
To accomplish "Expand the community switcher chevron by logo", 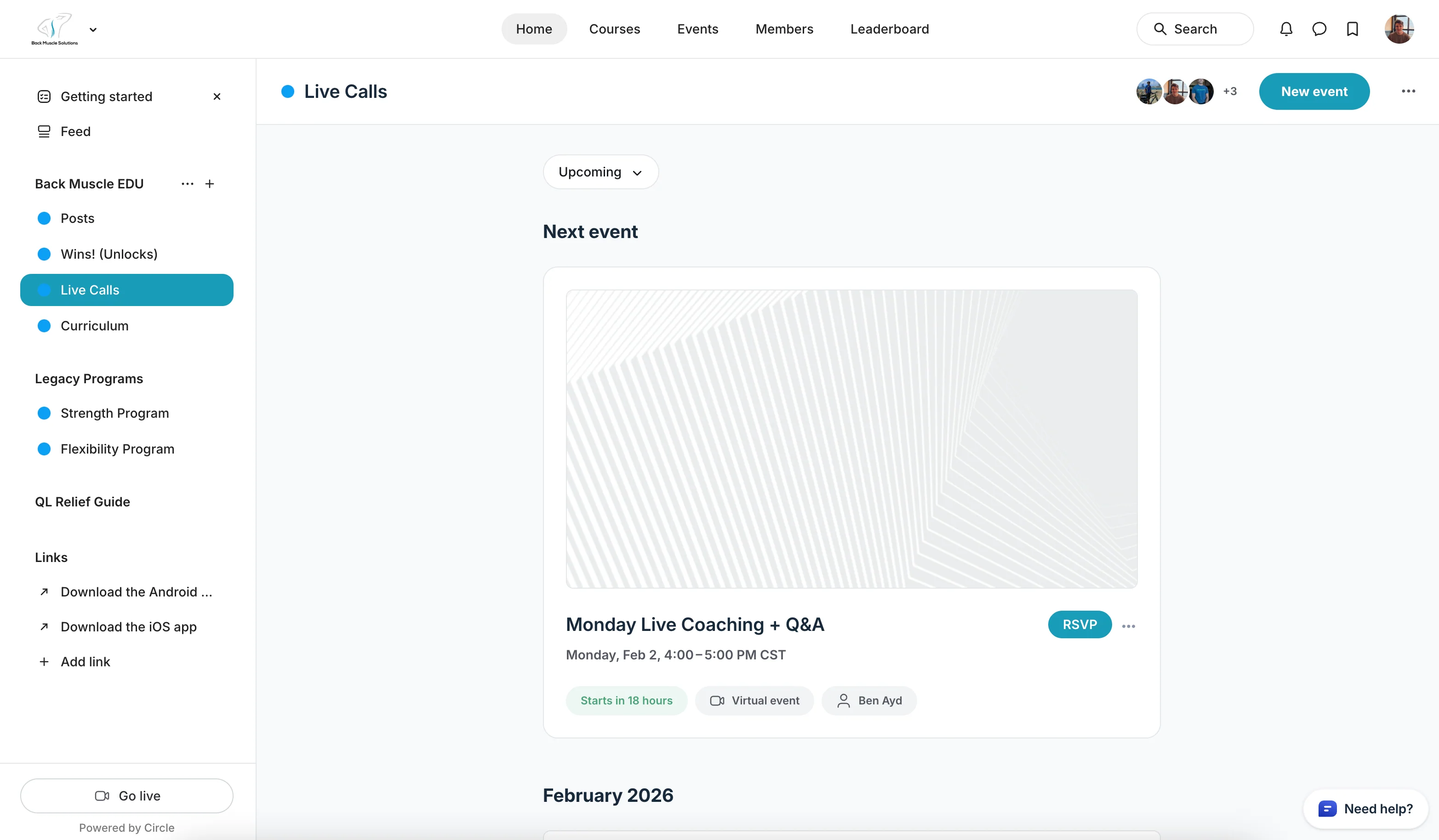I will [93, 30].
